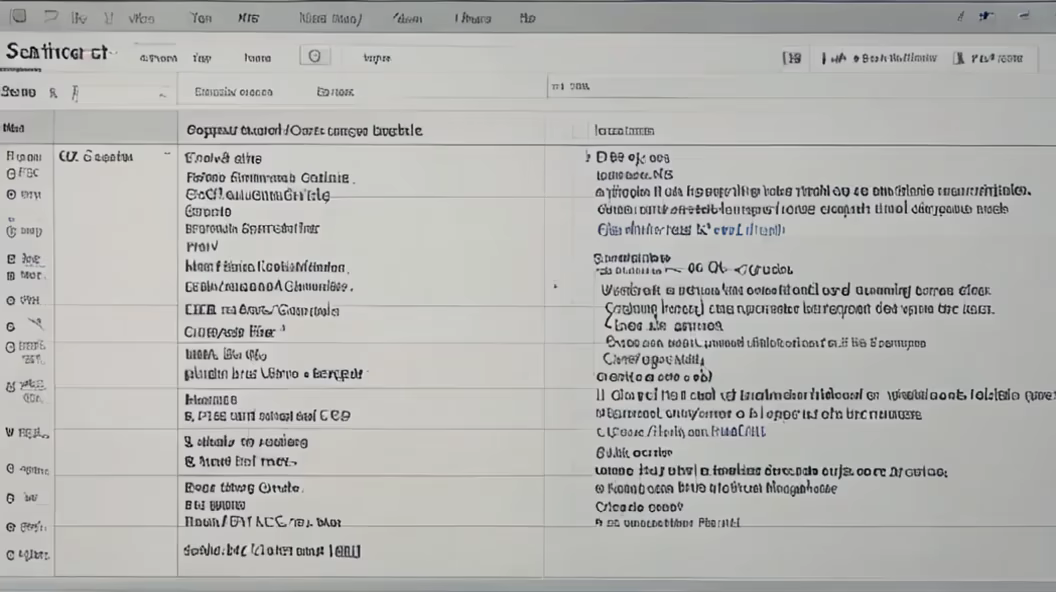Click the 'bupas' toolbar button

(x=376, y=58)
